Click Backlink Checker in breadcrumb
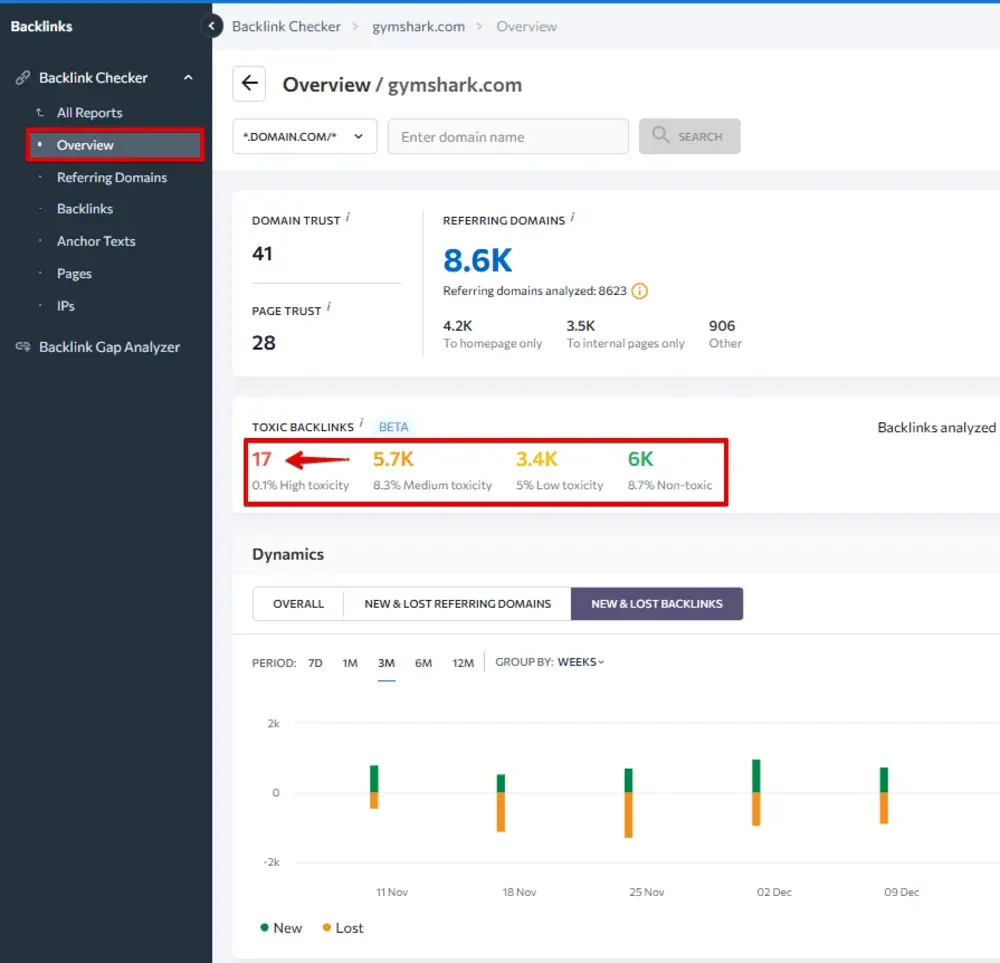This screenshot has width=1000, height=963. [286, 27]
